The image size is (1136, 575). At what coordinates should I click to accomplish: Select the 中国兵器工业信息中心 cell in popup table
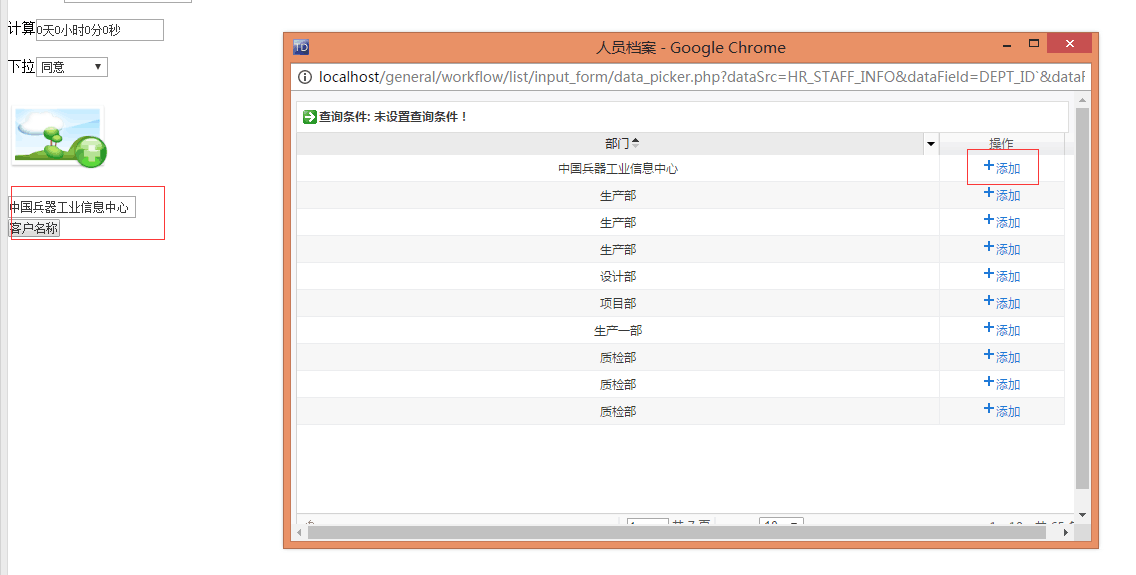tap(618, 169)
